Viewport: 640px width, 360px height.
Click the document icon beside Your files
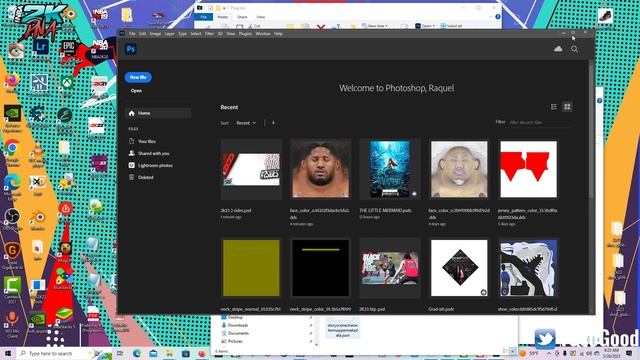tap(131, 141)
